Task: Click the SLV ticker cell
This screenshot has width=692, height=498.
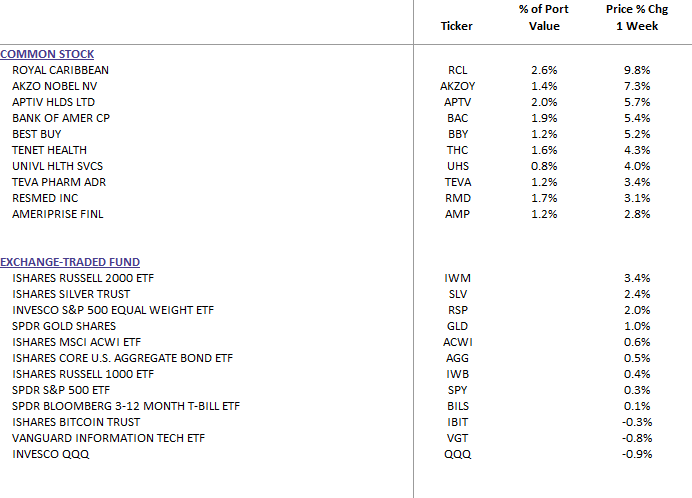Action: tap(457, 294)
